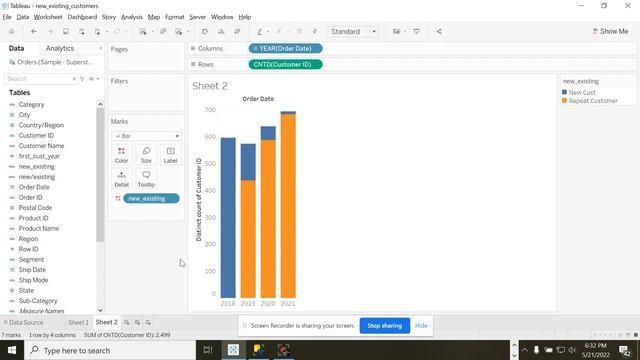This screenshot has width=640, height=360.
Task: Click the Repeat Customer orange legend swatch
Action: [x=564, y=100]
